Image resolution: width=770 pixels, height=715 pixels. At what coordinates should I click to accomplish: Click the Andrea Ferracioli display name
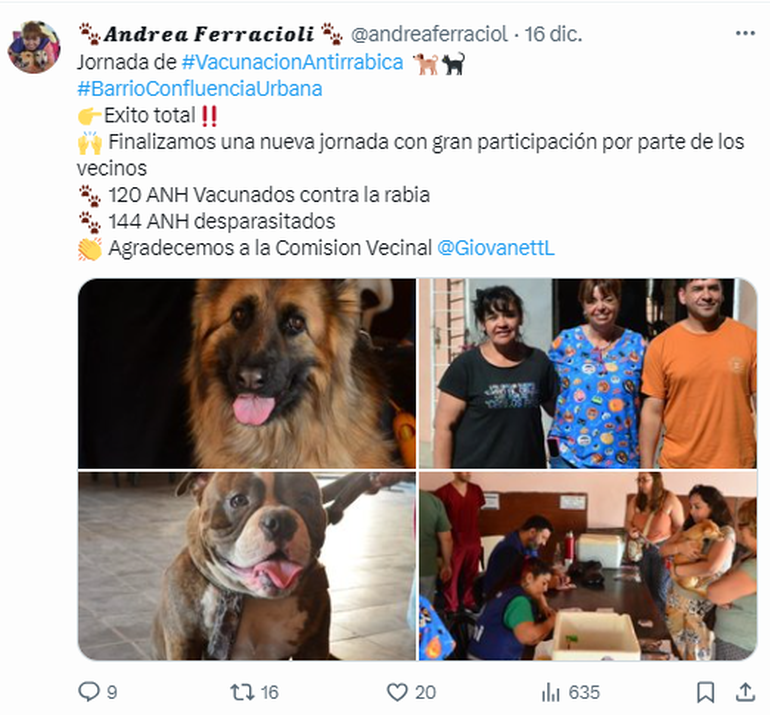pos(210,34)
